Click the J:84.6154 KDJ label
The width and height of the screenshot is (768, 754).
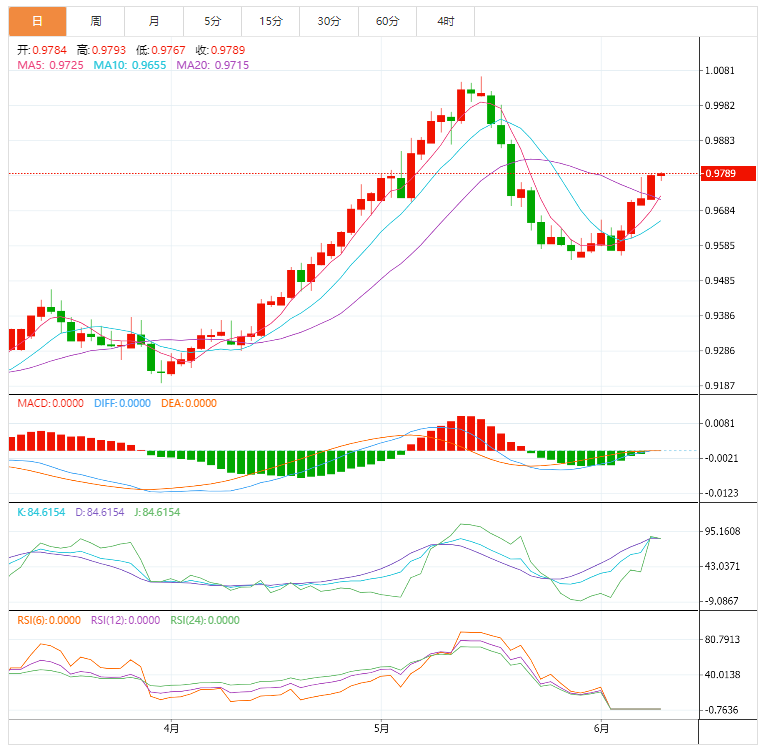(x=157, y=512)
